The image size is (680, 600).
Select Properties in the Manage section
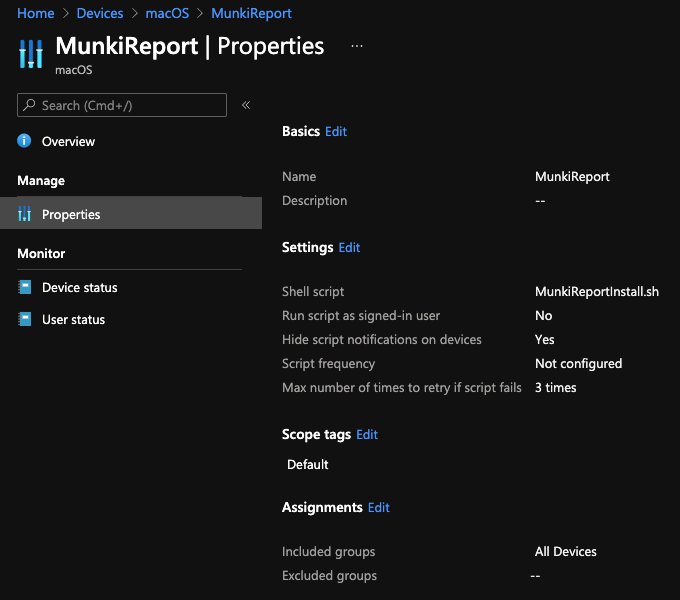71,214
